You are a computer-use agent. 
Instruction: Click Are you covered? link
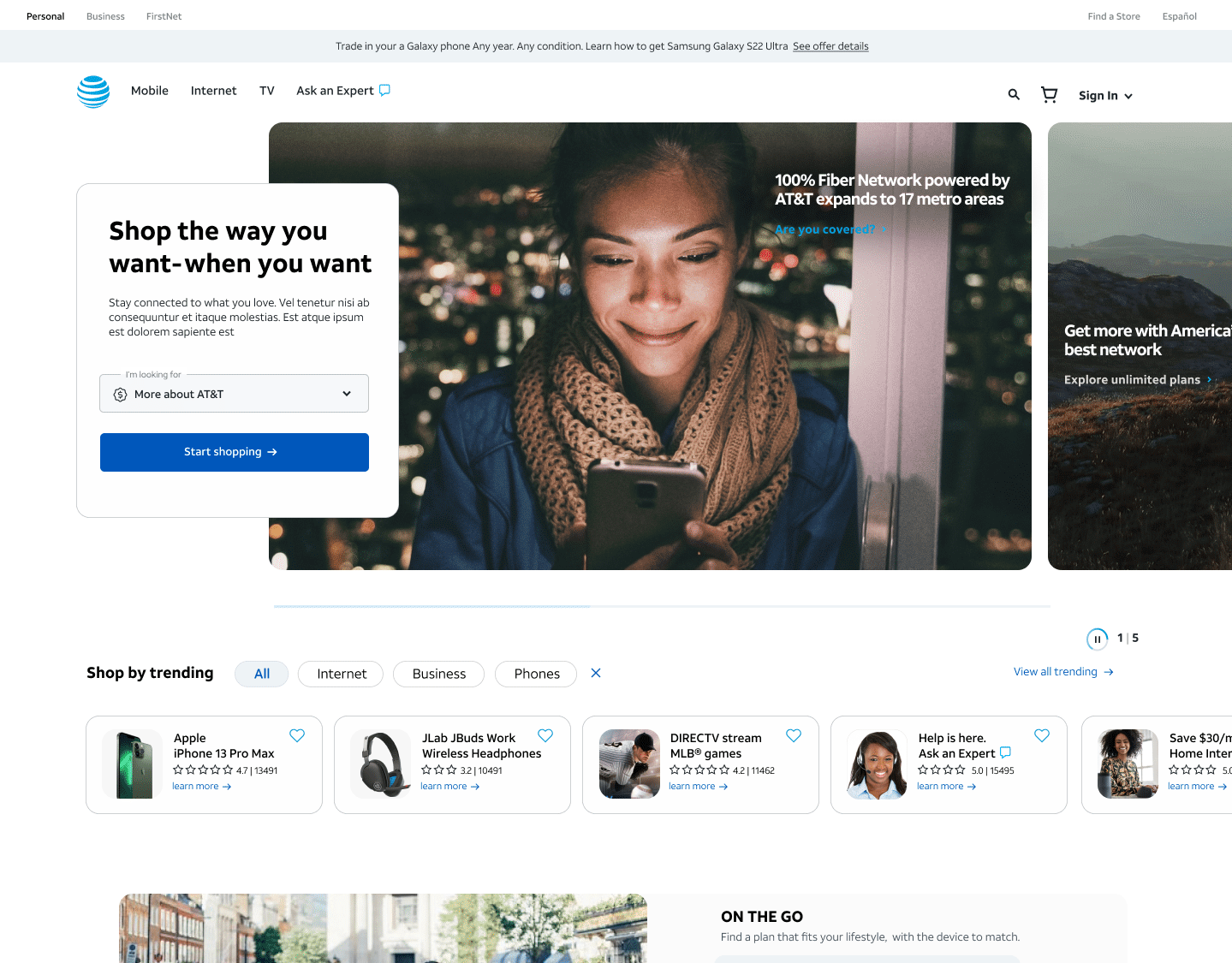click(x=830, y=229)
